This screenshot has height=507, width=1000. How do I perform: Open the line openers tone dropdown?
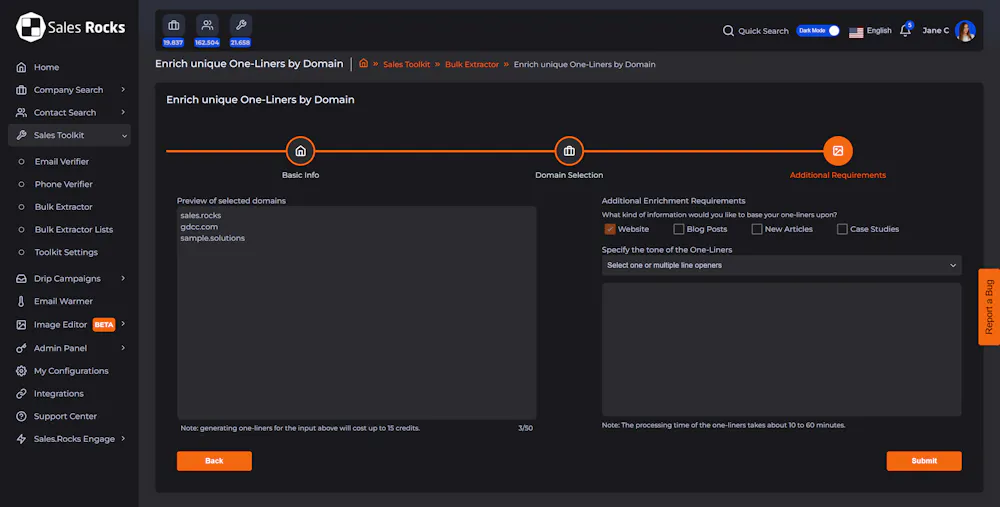(x=781, y=265)
